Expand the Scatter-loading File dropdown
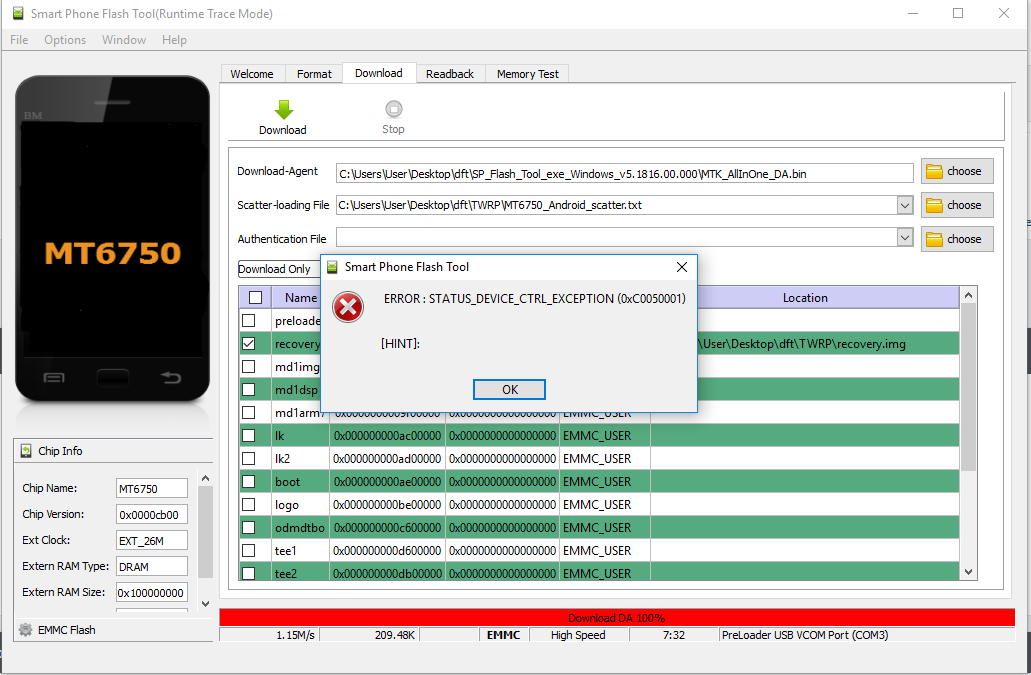Screen dimensions: 1031x675 tap(905, 205)
